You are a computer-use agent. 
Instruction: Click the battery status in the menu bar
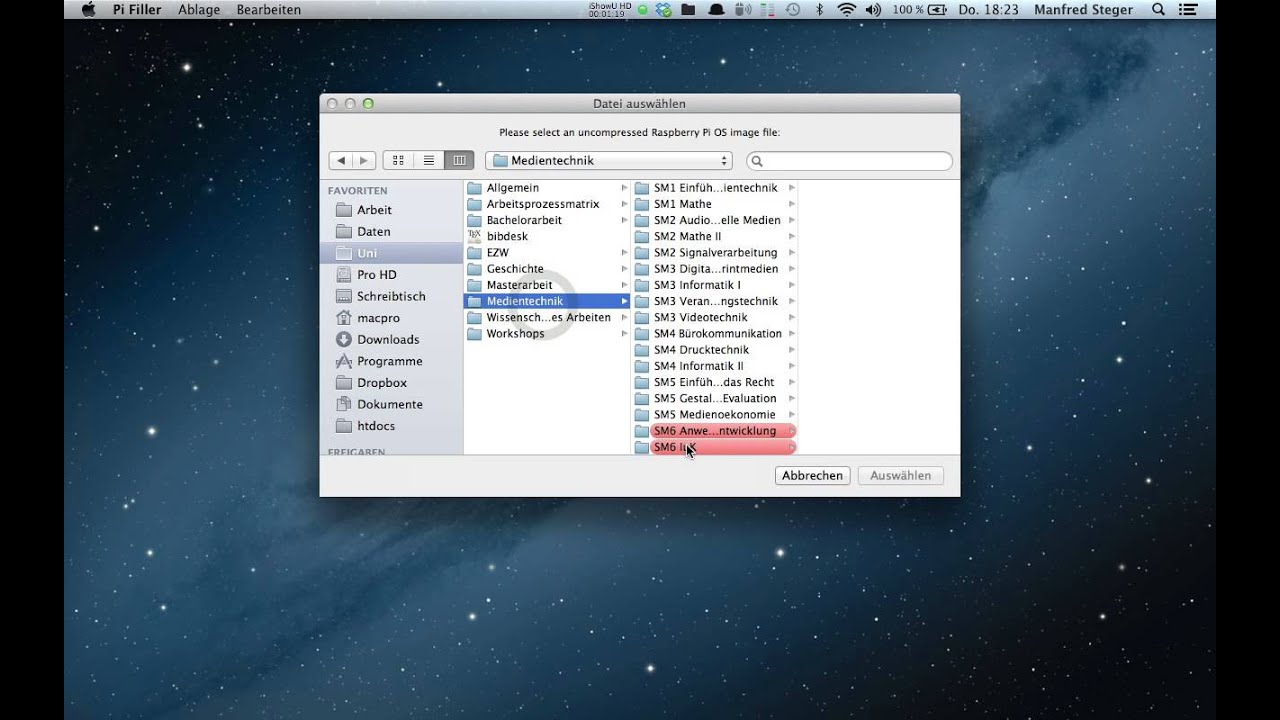[x=920, y=9]
